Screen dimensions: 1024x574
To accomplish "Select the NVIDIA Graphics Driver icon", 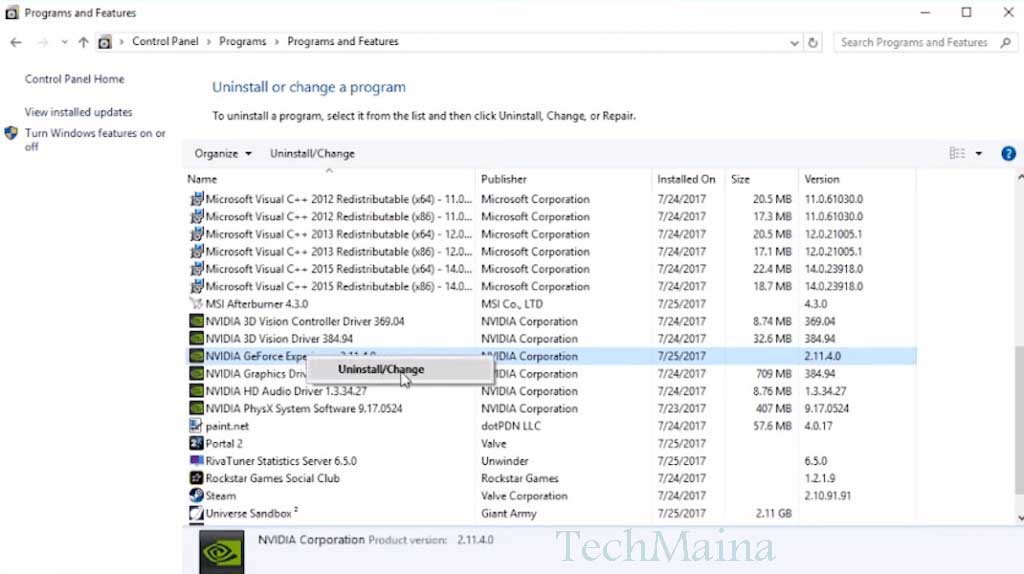I will (x=196, y=374).
